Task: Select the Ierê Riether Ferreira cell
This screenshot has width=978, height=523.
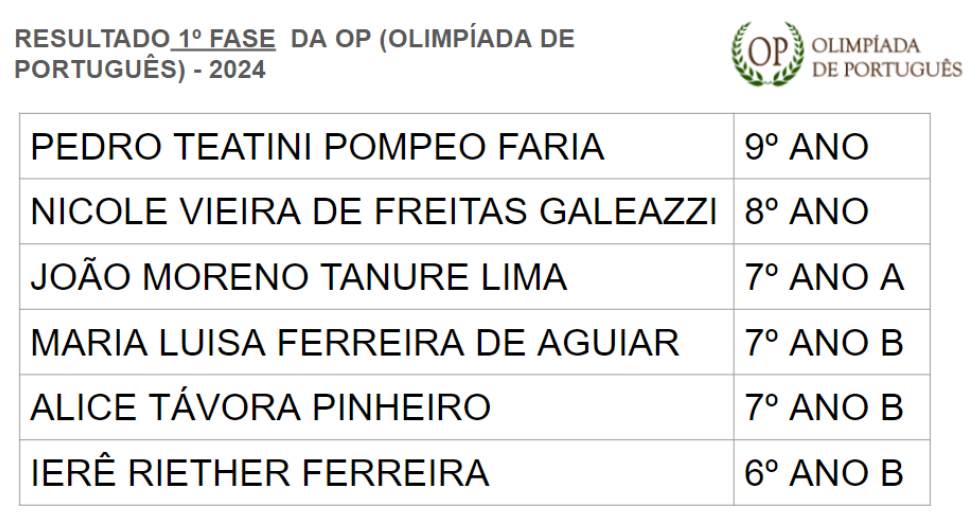Action: point(377,473)
